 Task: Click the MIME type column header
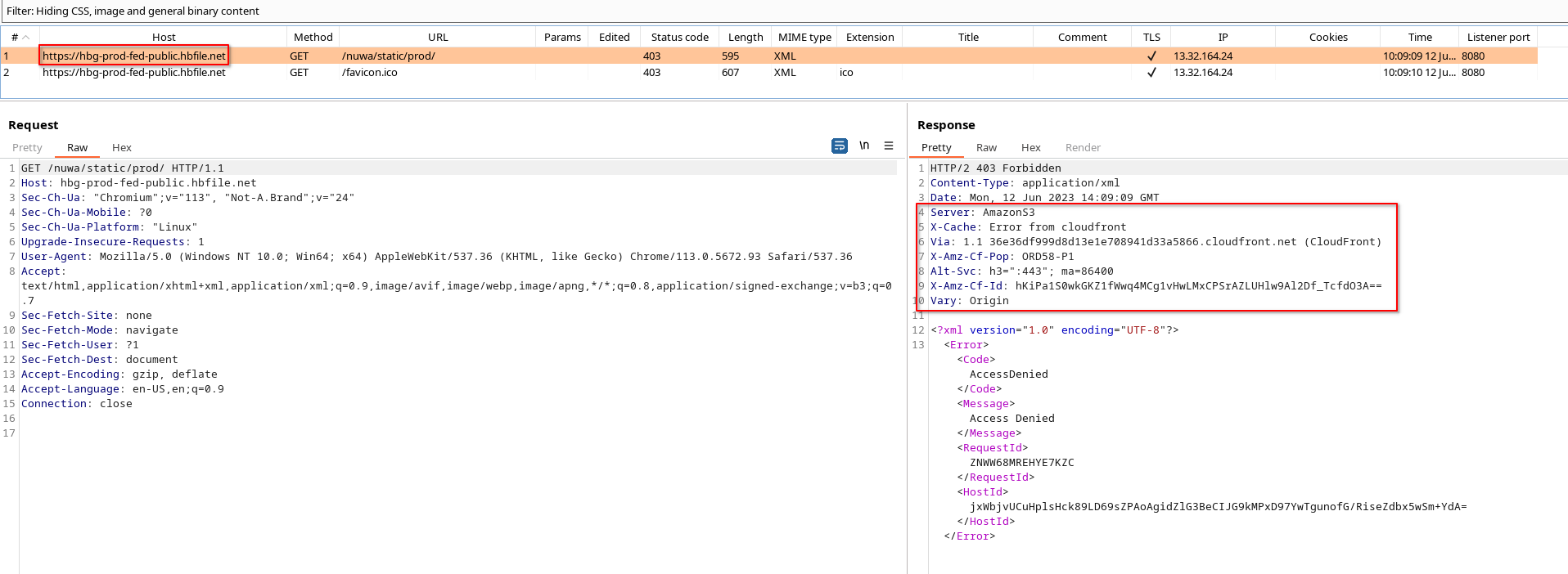pyautogui.click(x=804, y=37)
